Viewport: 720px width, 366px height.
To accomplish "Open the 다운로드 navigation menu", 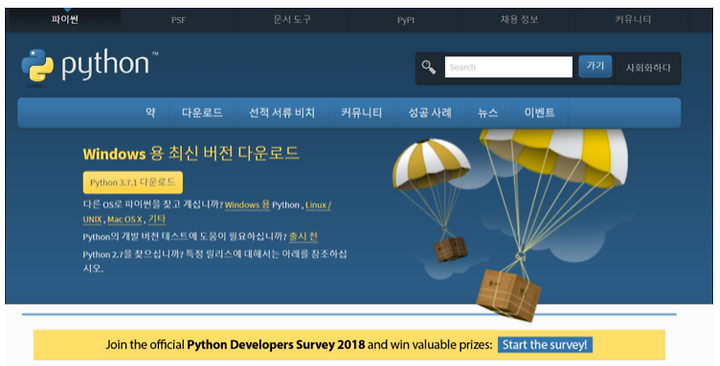I will coord(202,113).
